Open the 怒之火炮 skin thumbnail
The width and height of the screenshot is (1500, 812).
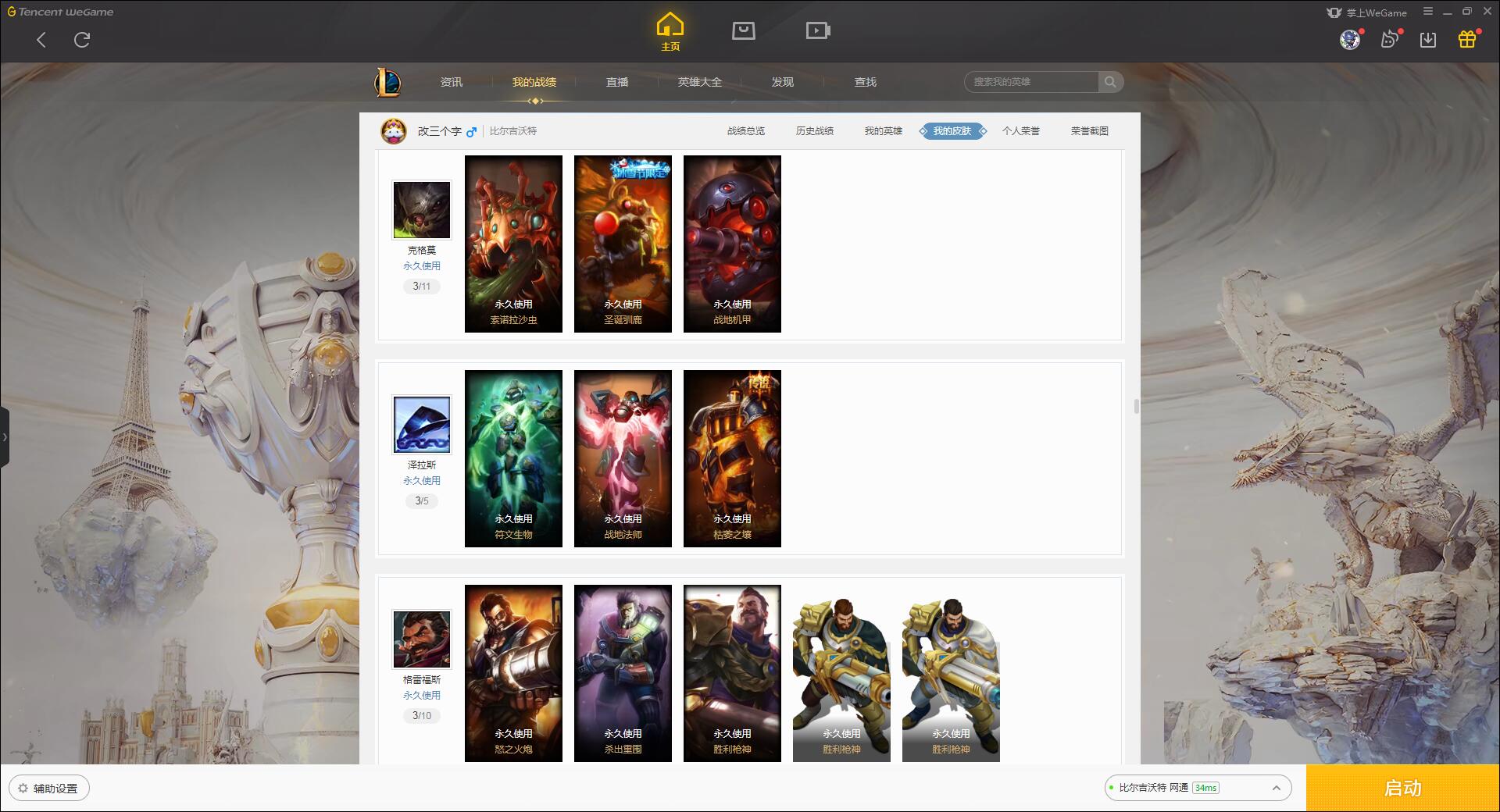[513, 673]
